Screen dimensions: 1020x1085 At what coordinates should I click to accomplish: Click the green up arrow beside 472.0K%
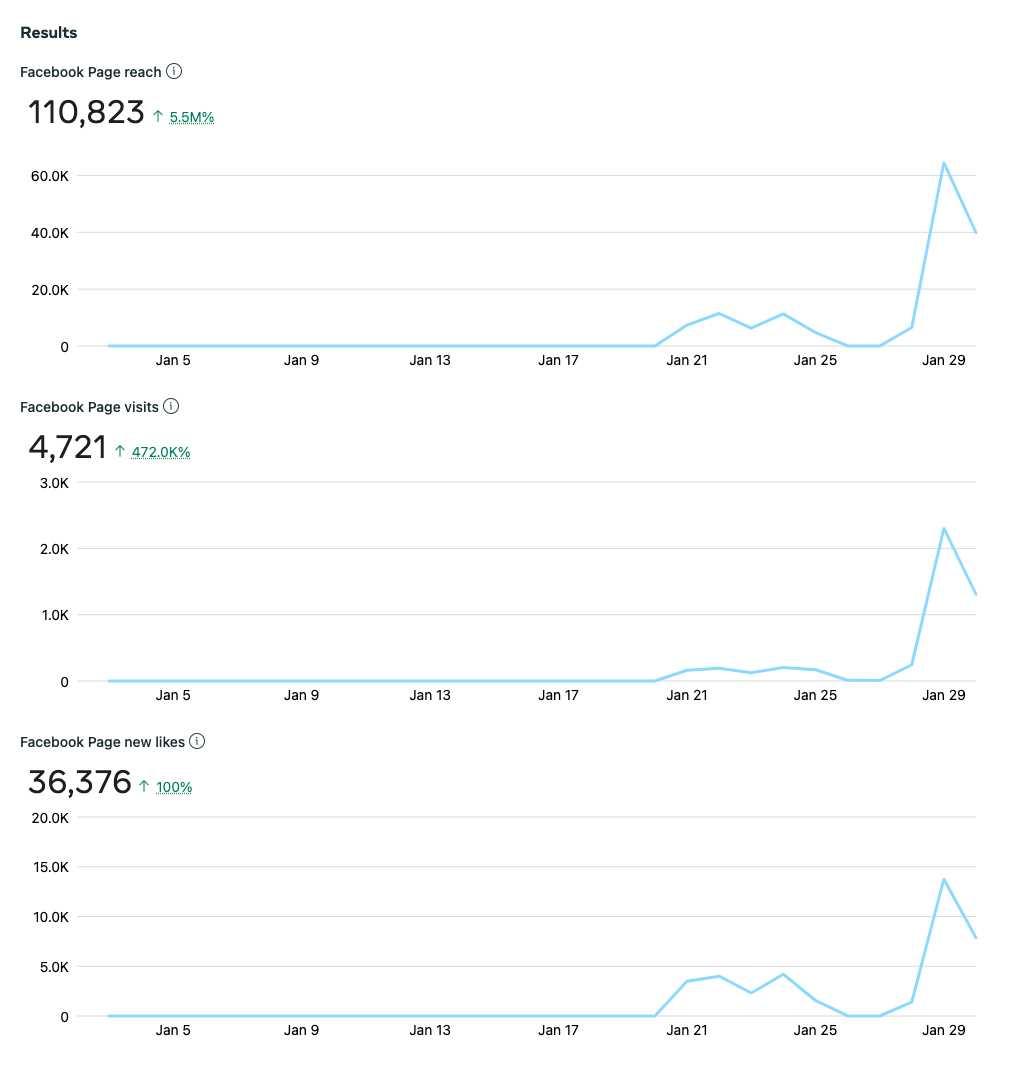(x=120, y=452)
